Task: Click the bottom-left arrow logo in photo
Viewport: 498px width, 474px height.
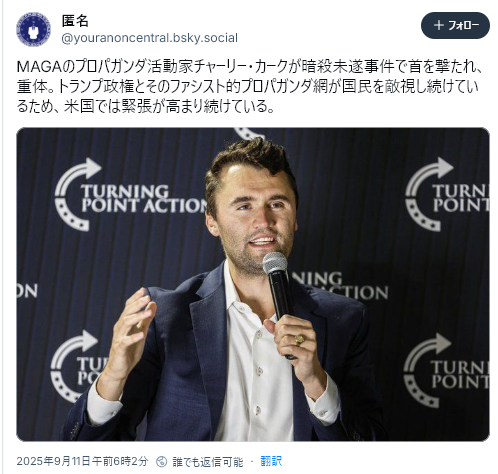Action: pos(78,366)
